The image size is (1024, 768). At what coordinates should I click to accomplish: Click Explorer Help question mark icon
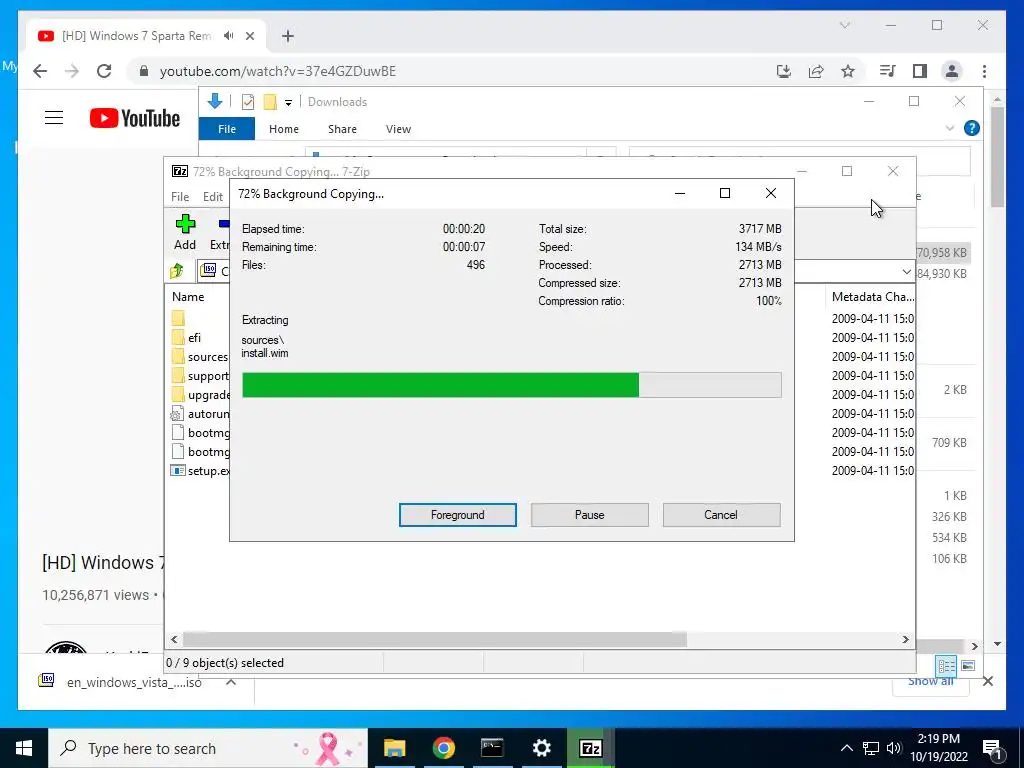coord(971,128)
